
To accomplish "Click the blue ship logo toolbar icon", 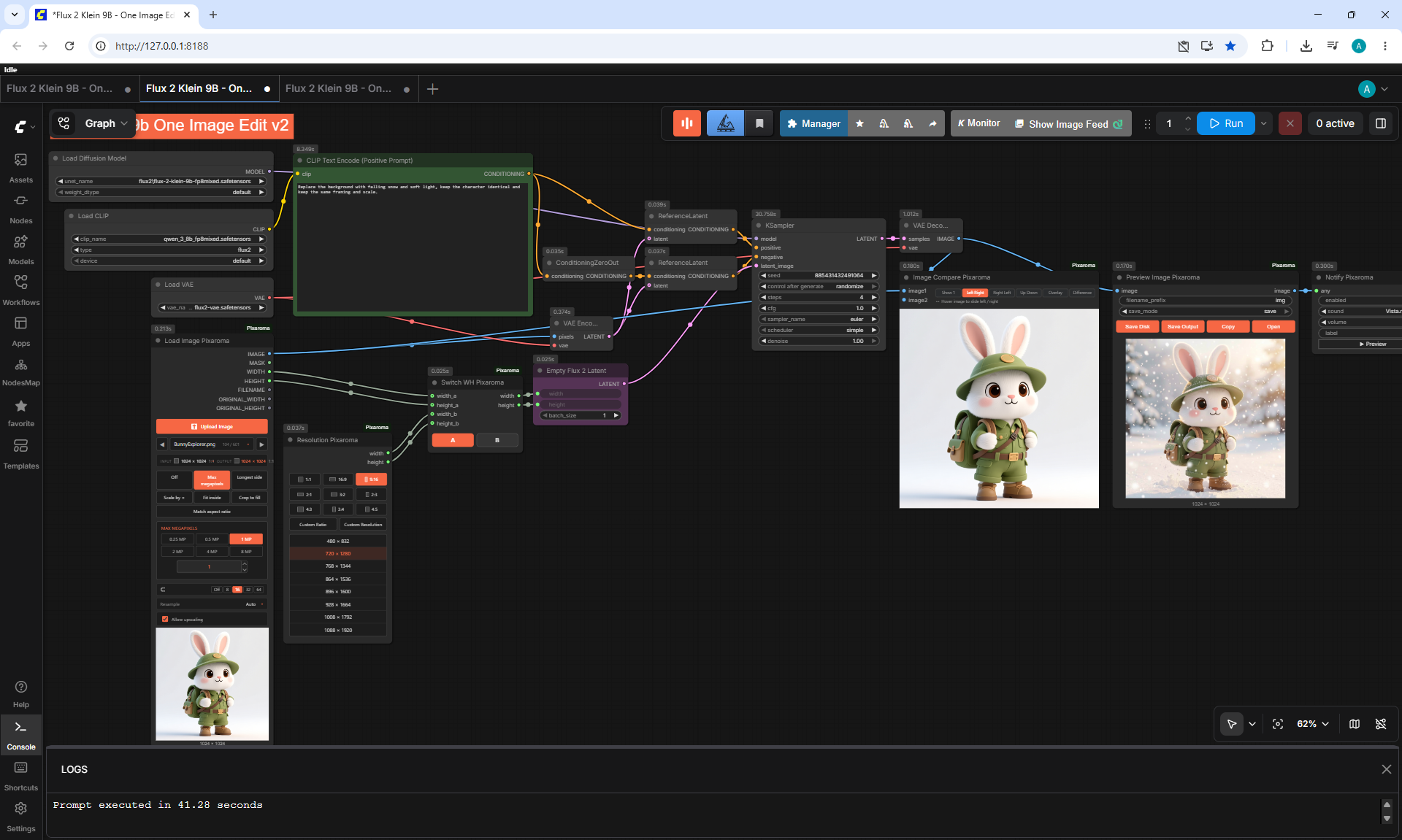I will click(725, 123).
